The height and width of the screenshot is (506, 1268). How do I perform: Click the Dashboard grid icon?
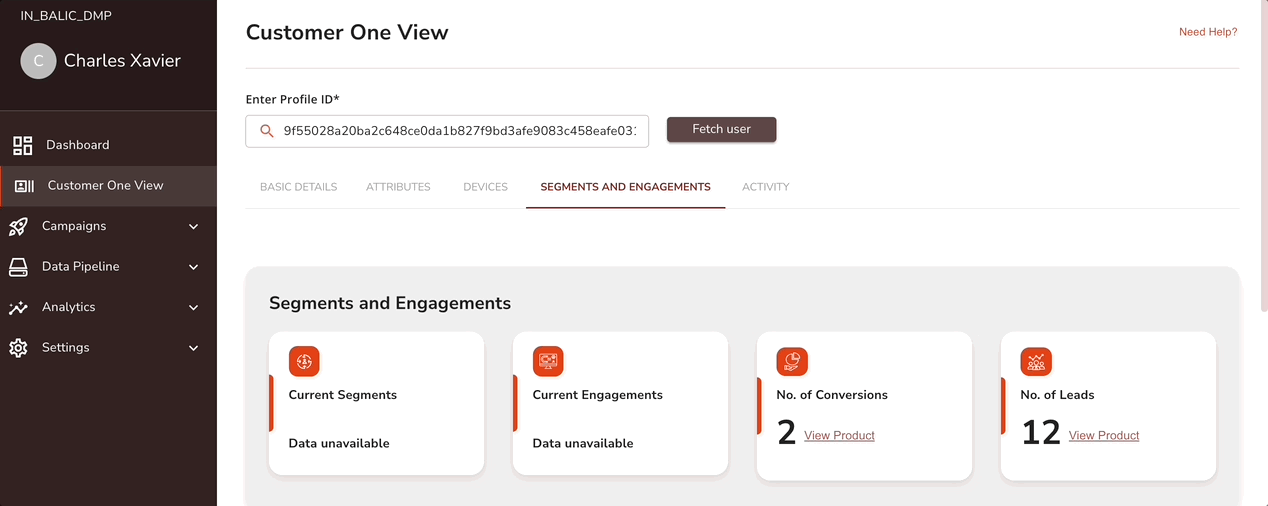pos(22,145)
